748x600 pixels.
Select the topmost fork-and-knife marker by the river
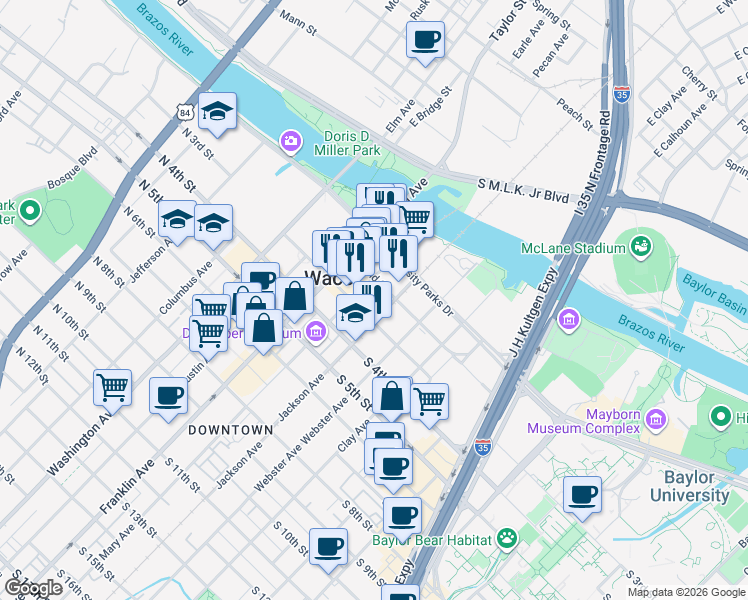385,197
